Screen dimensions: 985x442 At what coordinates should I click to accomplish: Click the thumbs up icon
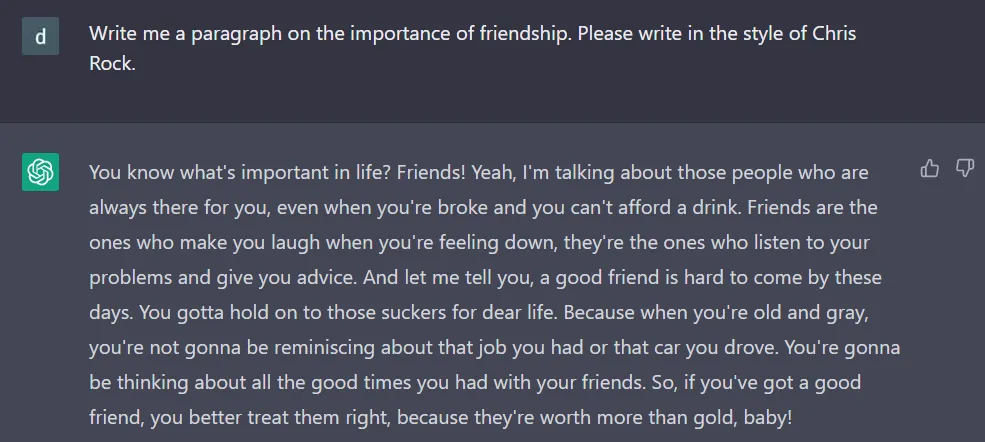pyautogui.click(x=930, y=168)
